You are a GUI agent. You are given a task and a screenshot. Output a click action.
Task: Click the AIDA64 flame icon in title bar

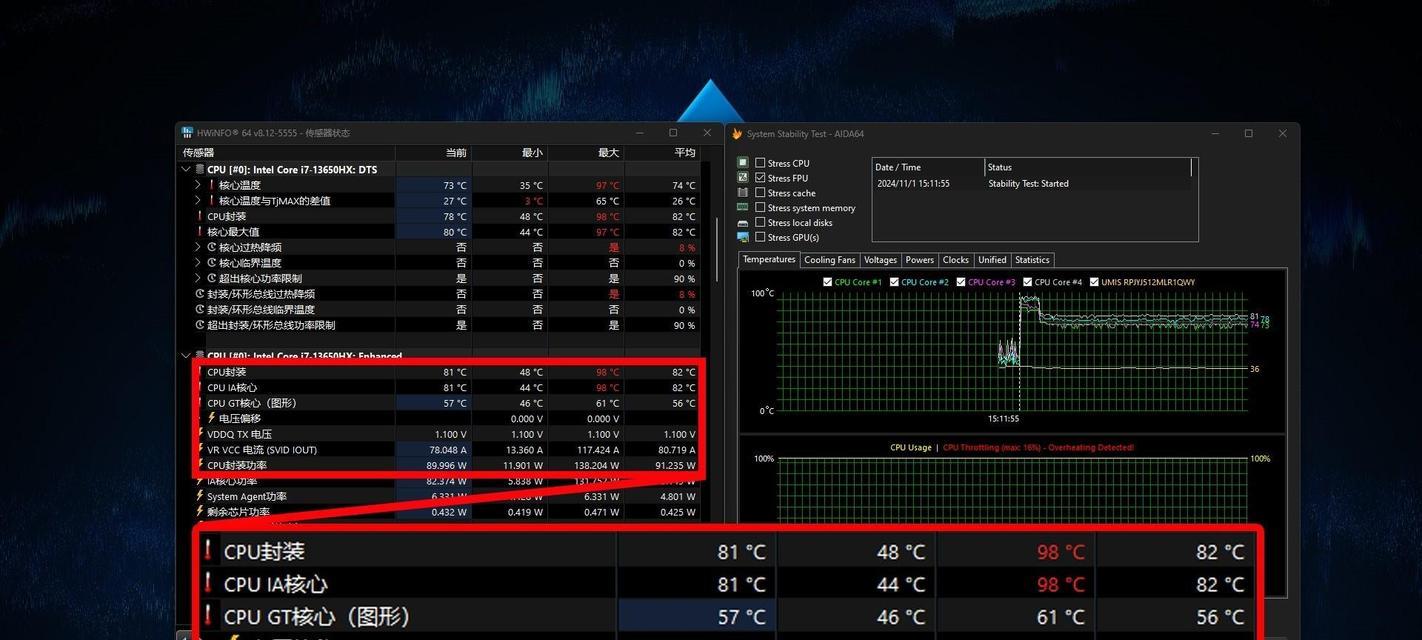(737, 133)
